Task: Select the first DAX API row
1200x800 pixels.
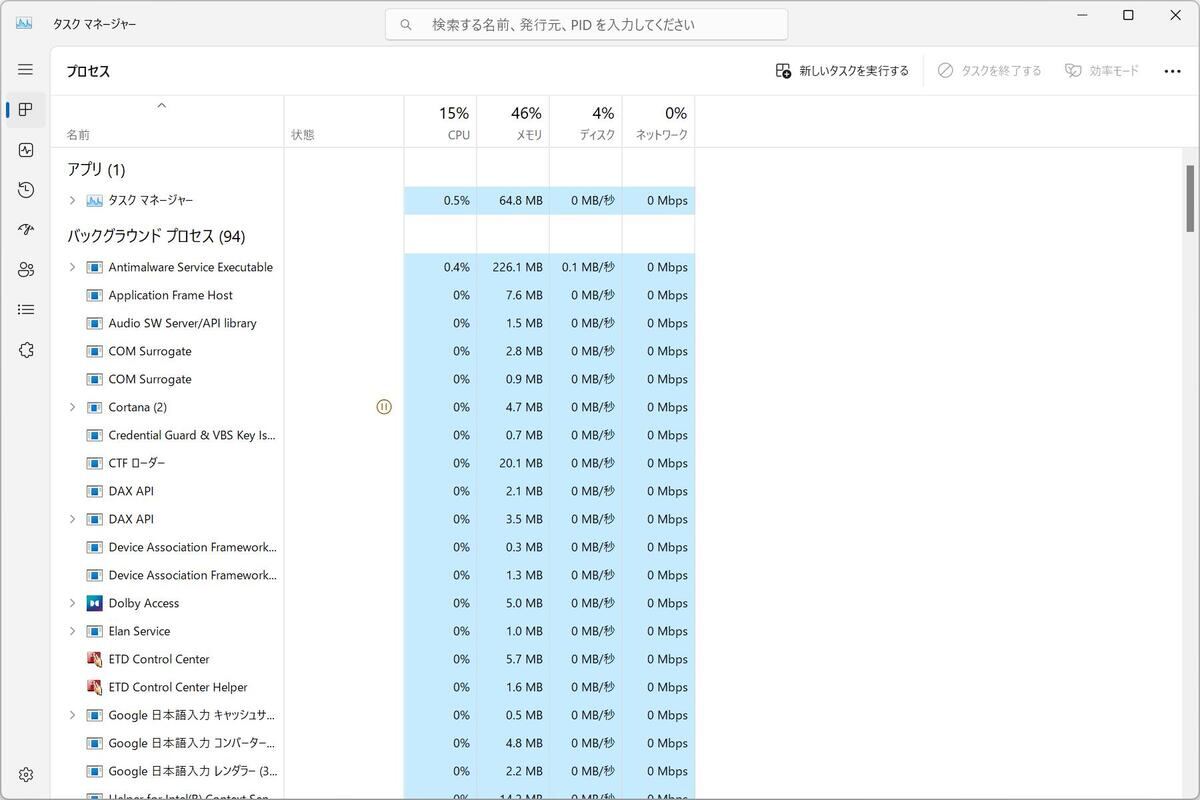Action: (373, 491)
